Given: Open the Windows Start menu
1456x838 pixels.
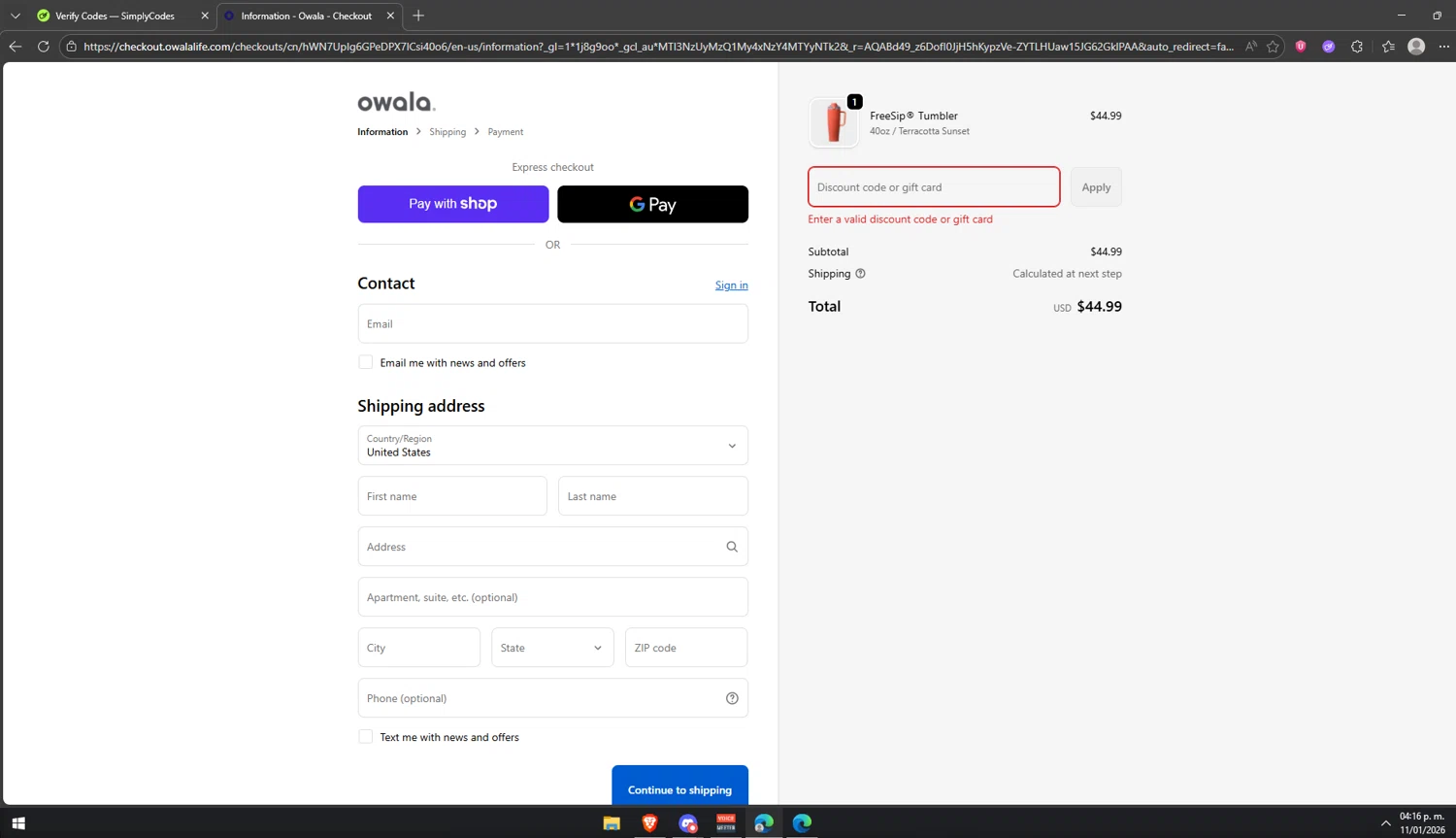Looking at the screenshot, I should 17,822.
